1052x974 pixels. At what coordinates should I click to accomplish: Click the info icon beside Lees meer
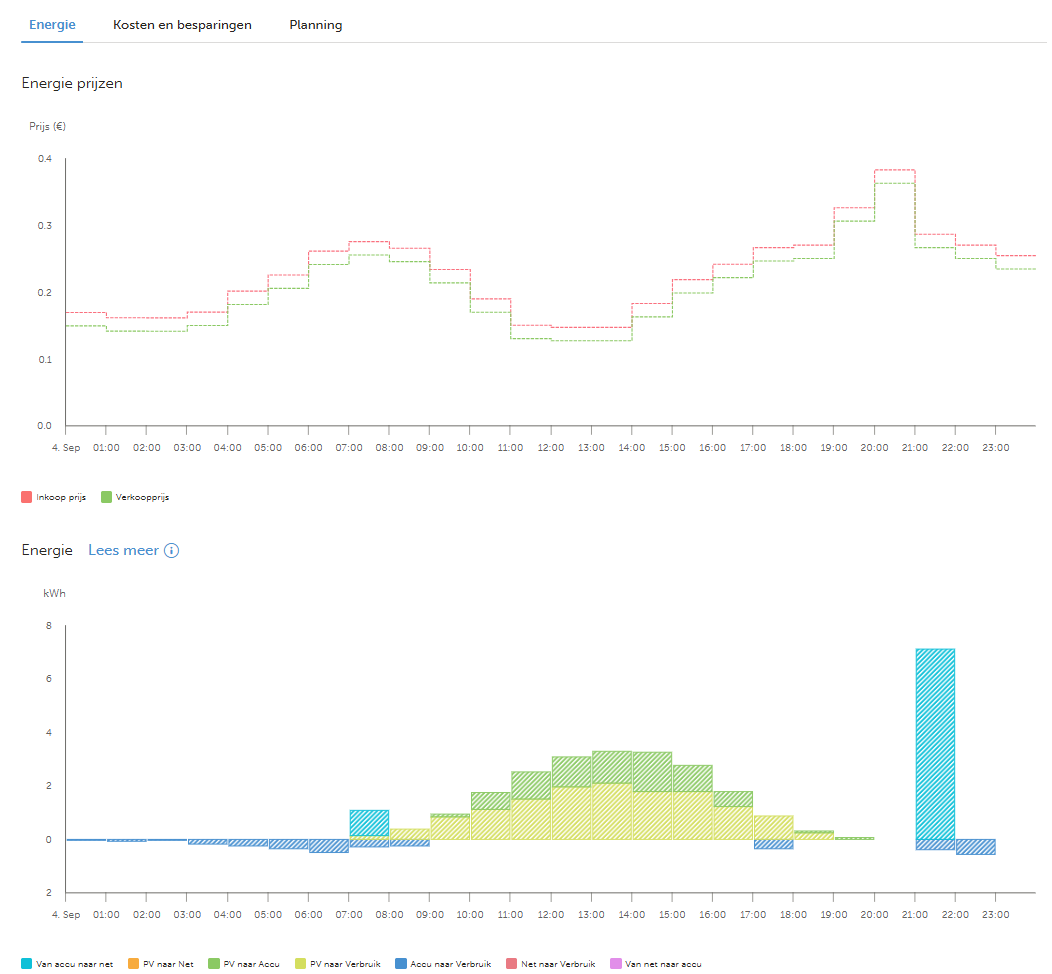[172, 551]
